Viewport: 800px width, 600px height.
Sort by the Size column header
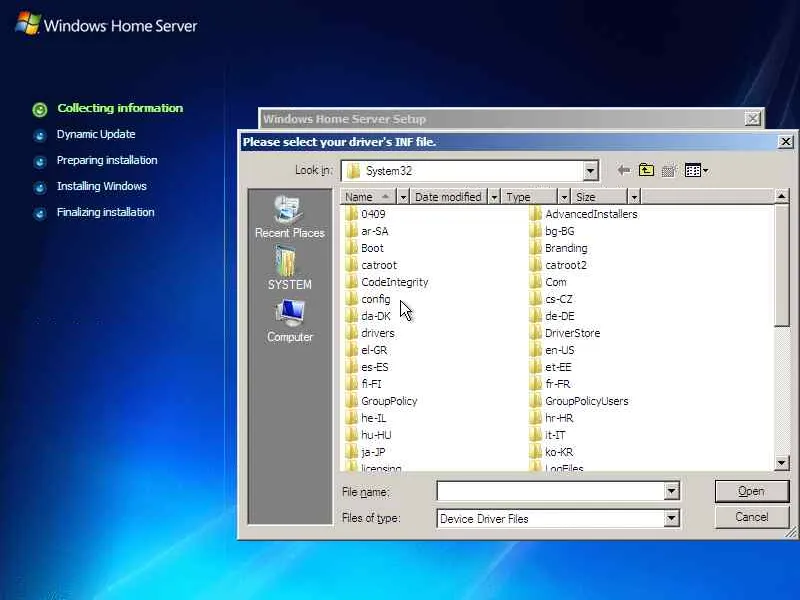599,197
